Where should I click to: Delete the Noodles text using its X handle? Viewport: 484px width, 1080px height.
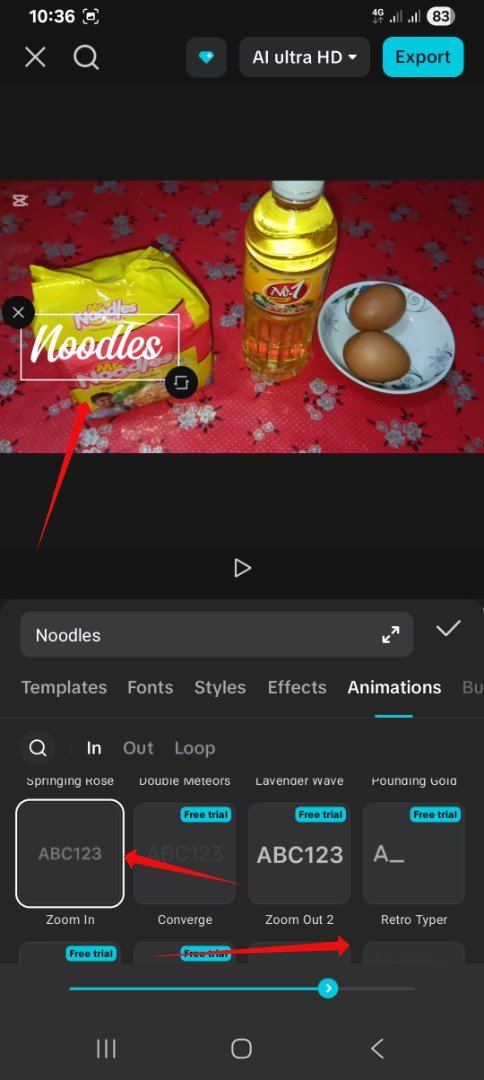pyautogui.click(x=19, y=313)
